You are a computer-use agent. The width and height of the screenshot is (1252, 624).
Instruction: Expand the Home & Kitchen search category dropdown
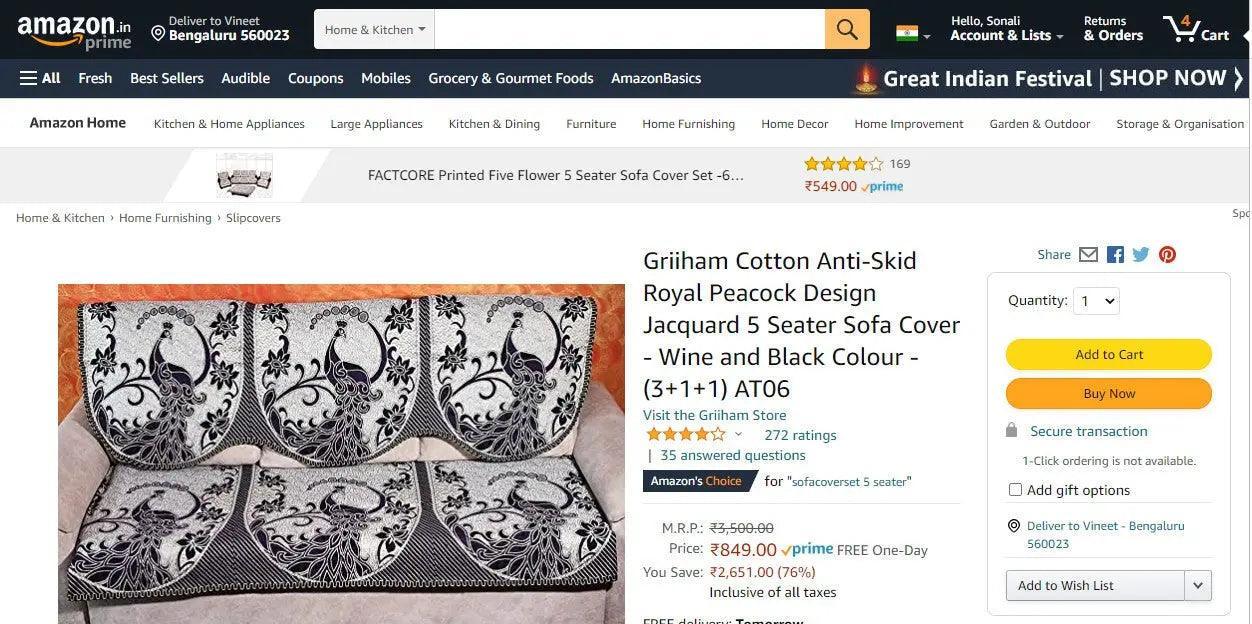(375, 30)
